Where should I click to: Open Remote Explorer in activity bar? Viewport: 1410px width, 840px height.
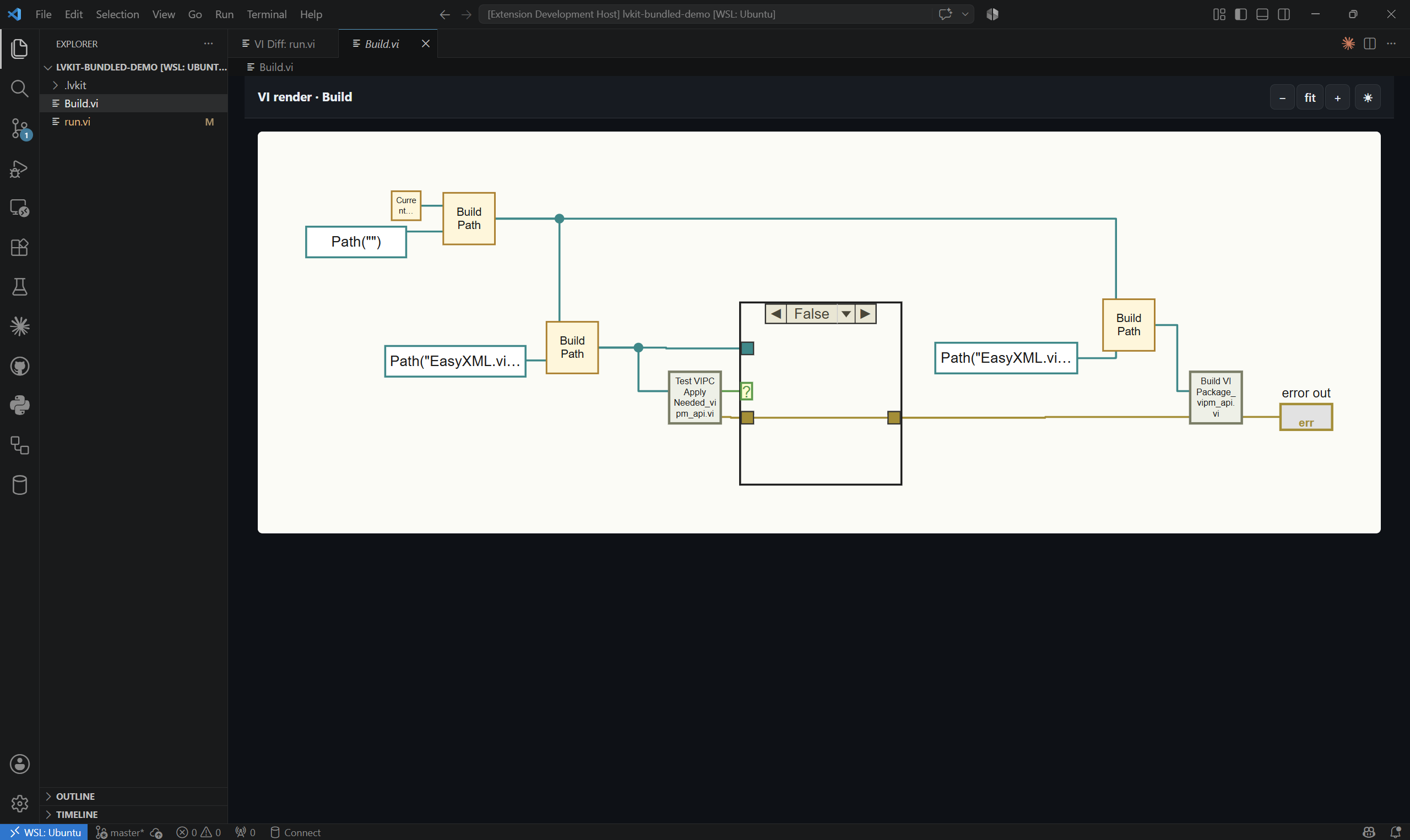[19, 208]
